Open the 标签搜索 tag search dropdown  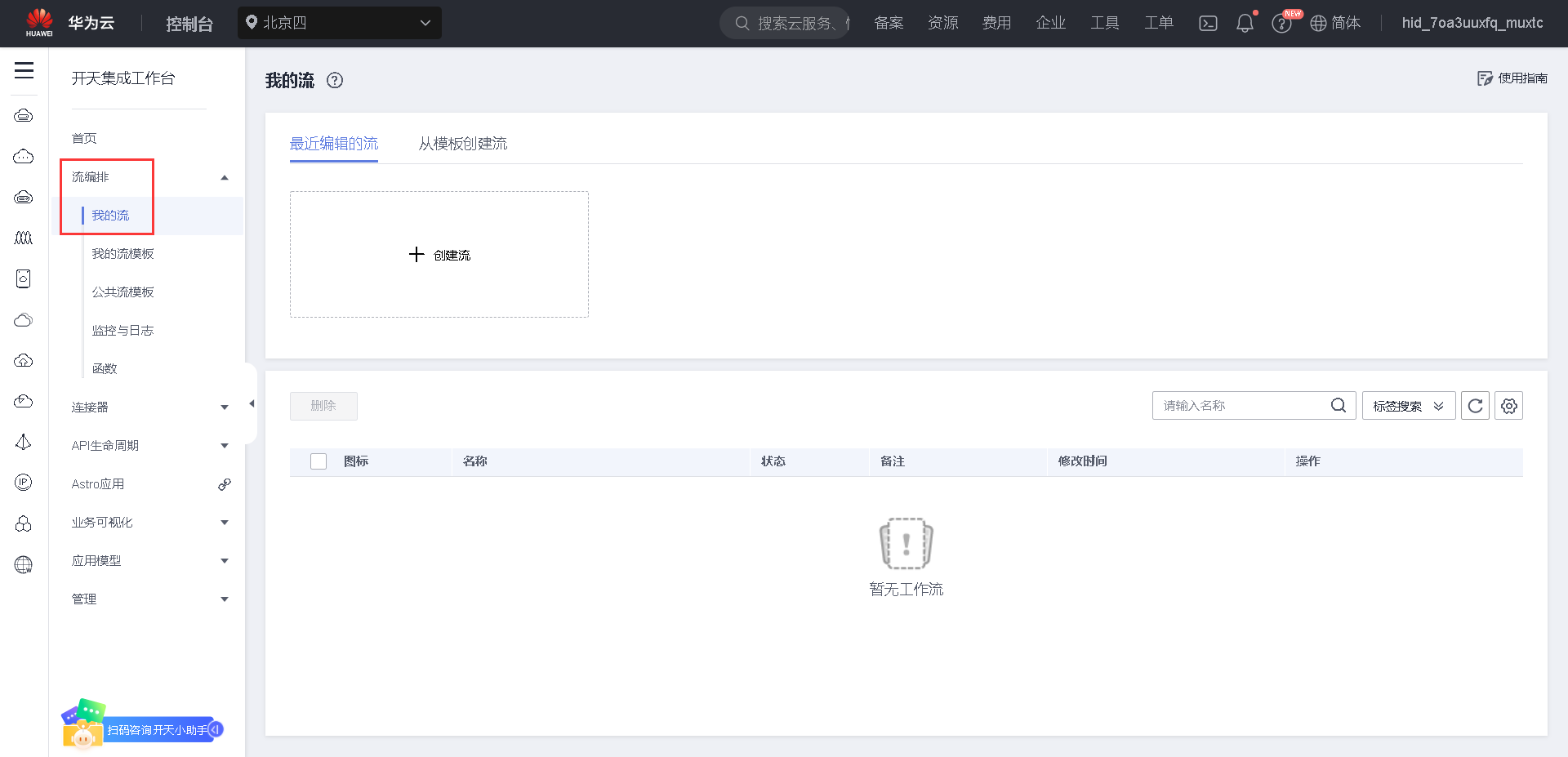[x=1409, y=406]
